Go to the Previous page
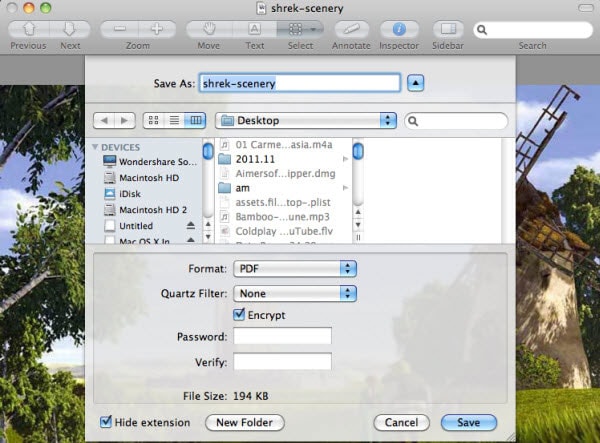 [29, 29]
